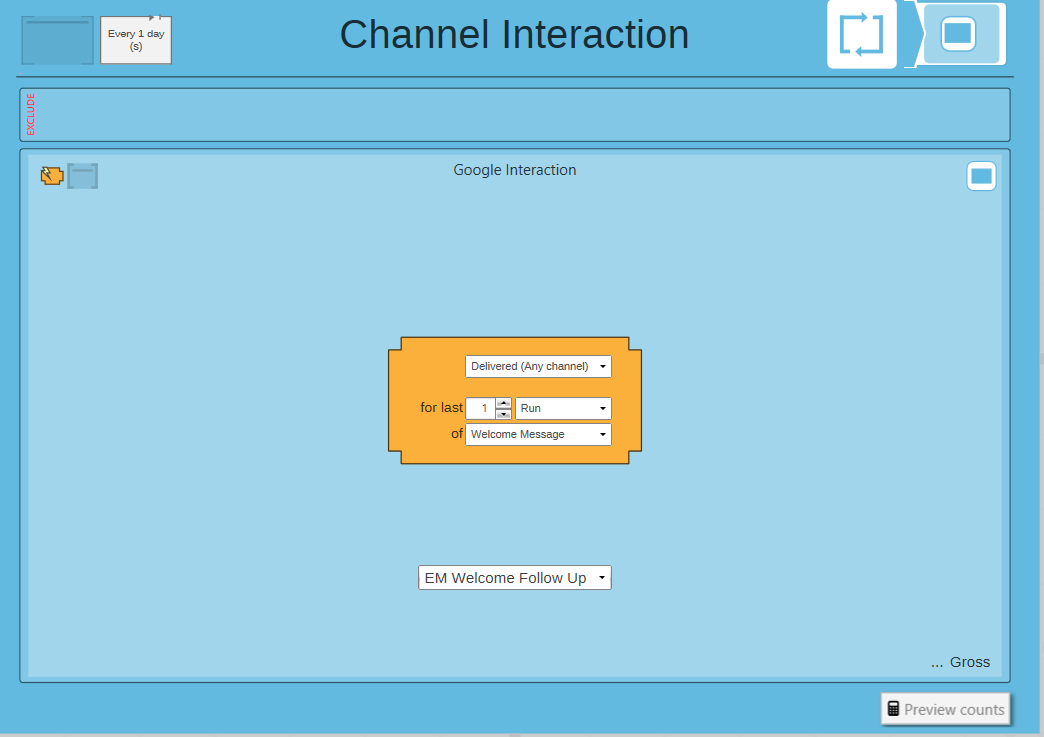Click the Google Interaction heading

click(x=515, y=170)
